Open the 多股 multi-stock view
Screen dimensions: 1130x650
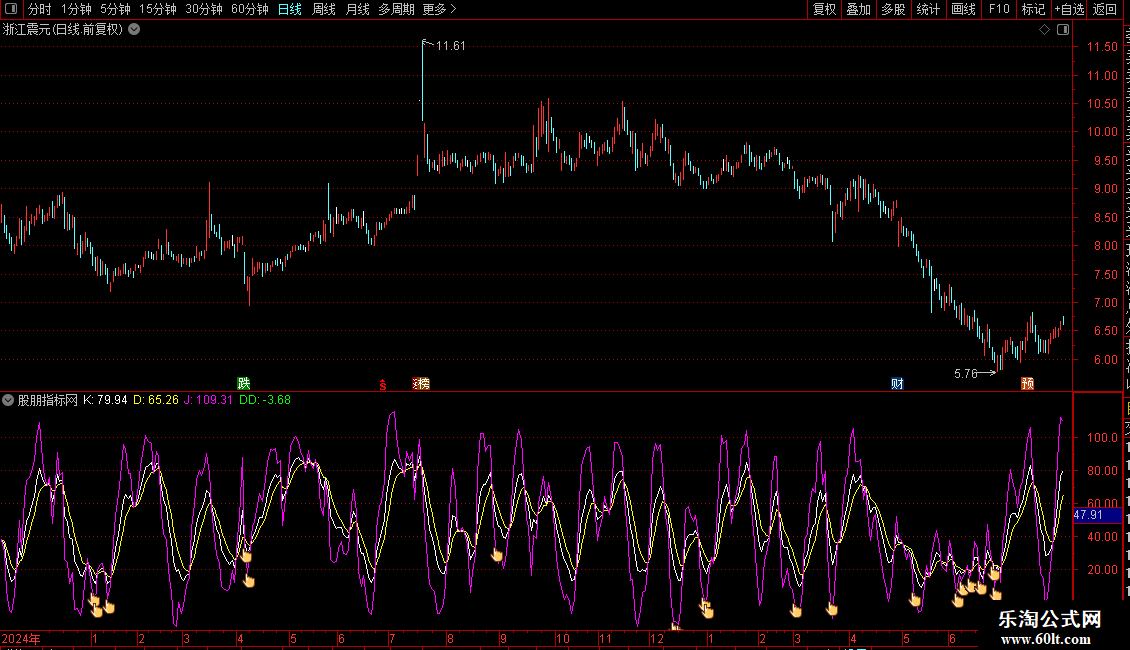[x=893, y=9]
